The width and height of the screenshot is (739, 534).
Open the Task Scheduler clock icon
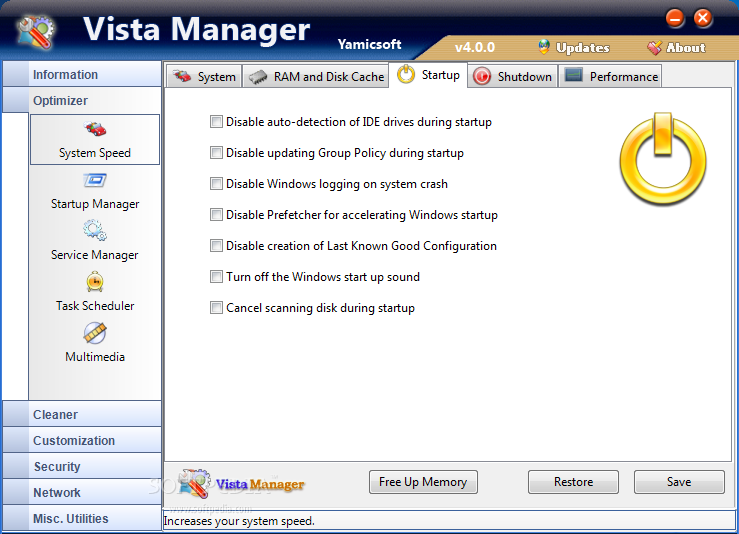95,282
